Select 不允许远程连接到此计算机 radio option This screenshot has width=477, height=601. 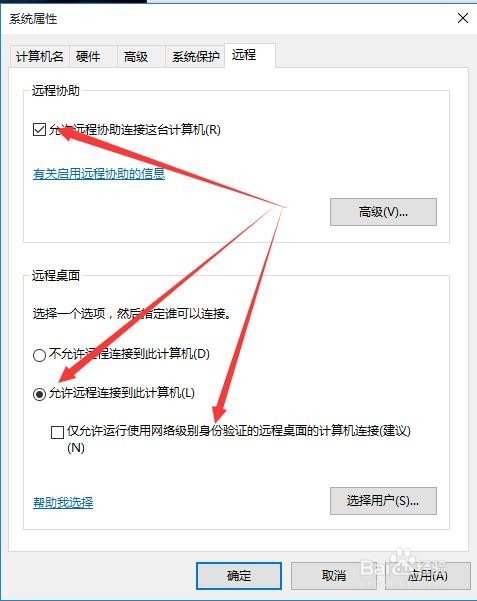pyautogui.click(x=39, y=355)
